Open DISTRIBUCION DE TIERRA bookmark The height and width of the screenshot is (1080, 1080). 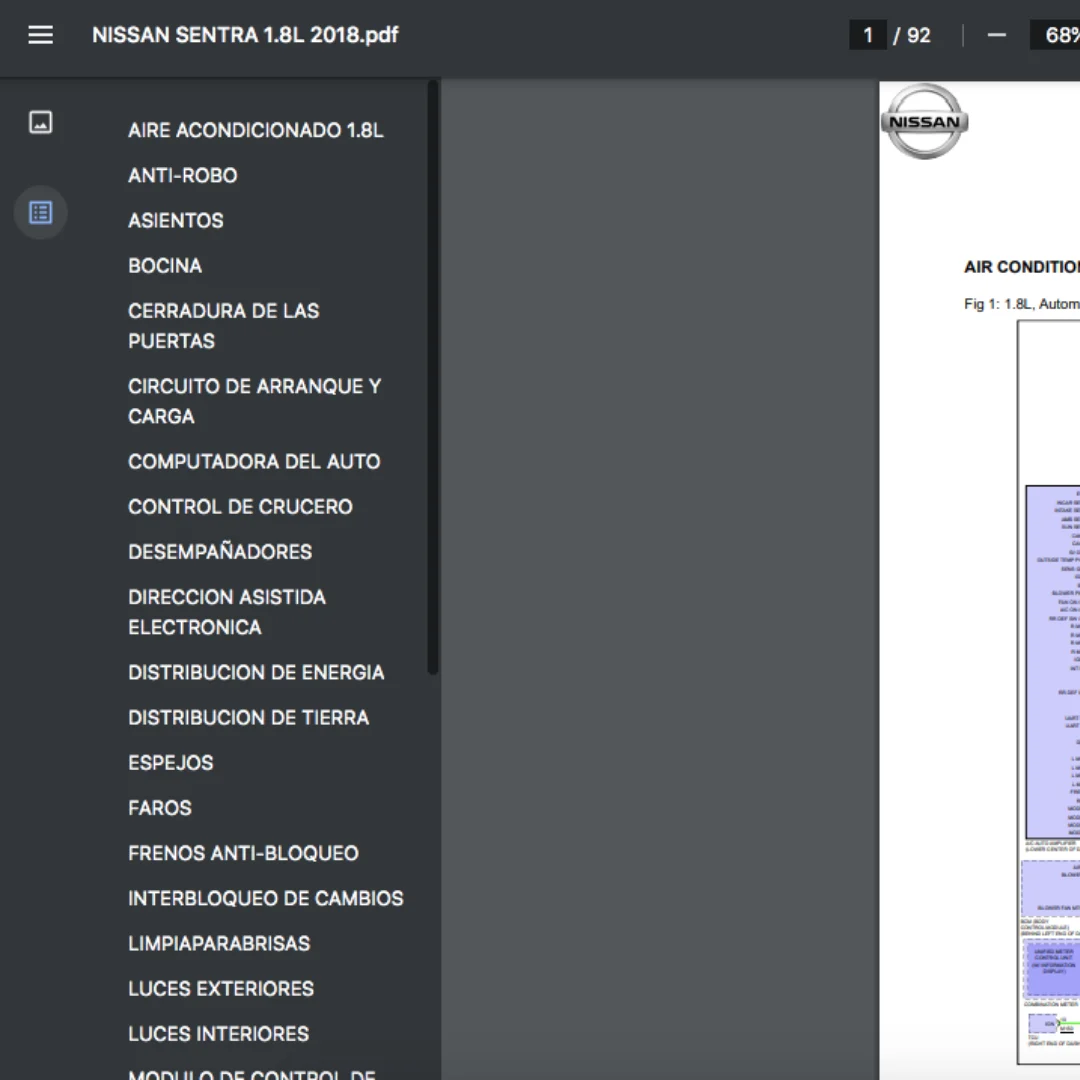click(249, 718)
